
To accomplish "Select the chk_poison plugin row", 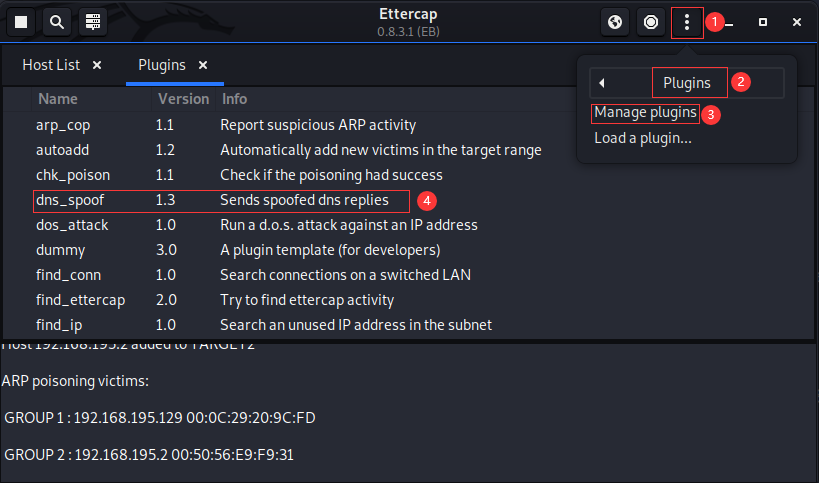I will [220, 175].
